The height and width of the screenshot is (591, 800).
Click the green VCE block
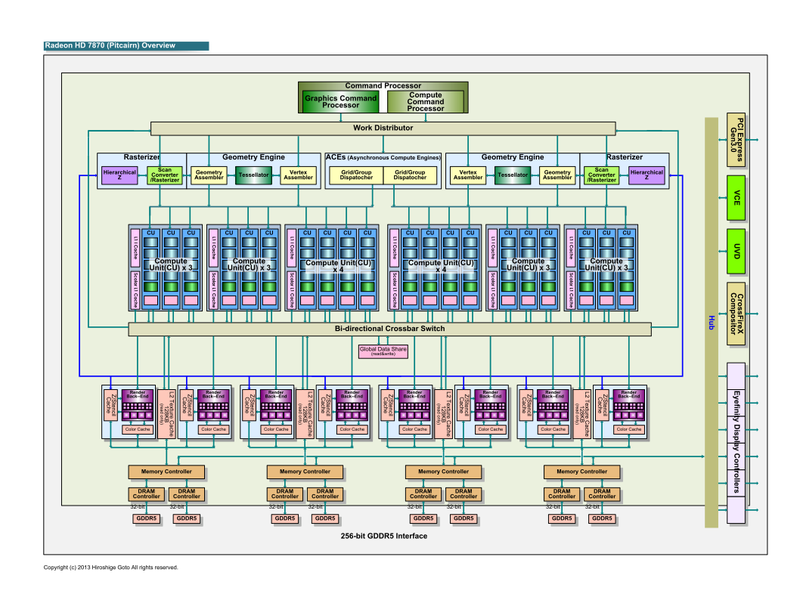click(x=736, y=197)
